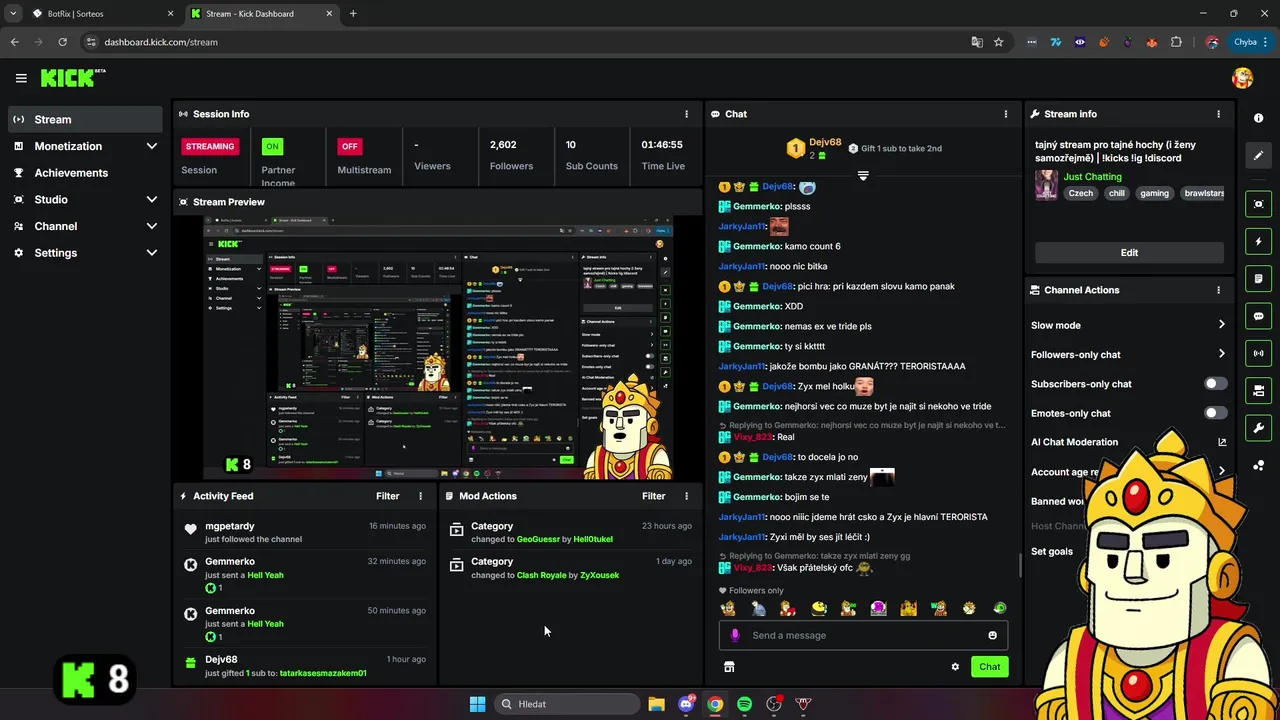Click the translate page icon in address bar
Screen dimensions: 1280x720
click(x=977, y=42)
